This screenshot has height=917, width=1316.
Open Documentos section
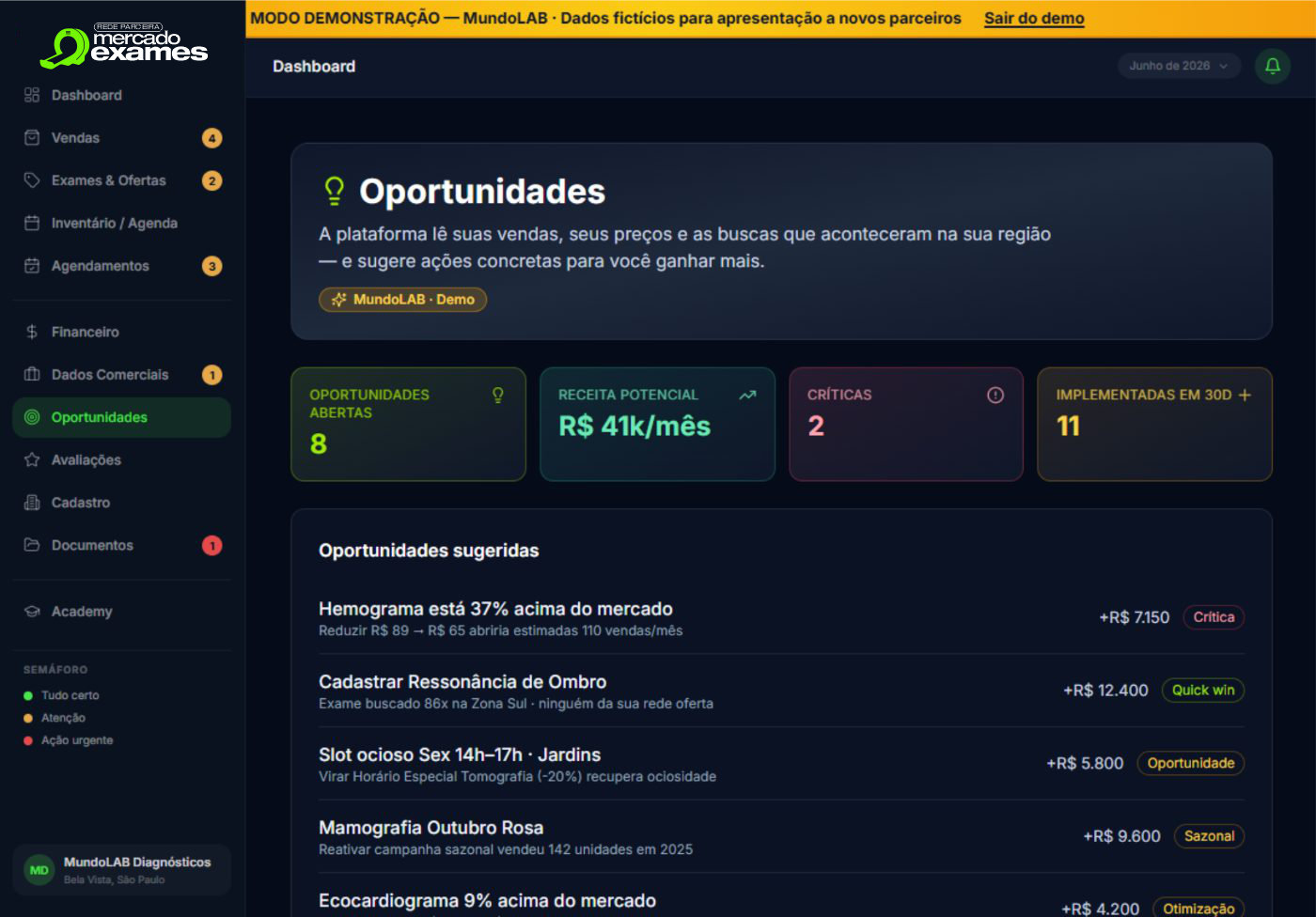coord(121,545)
